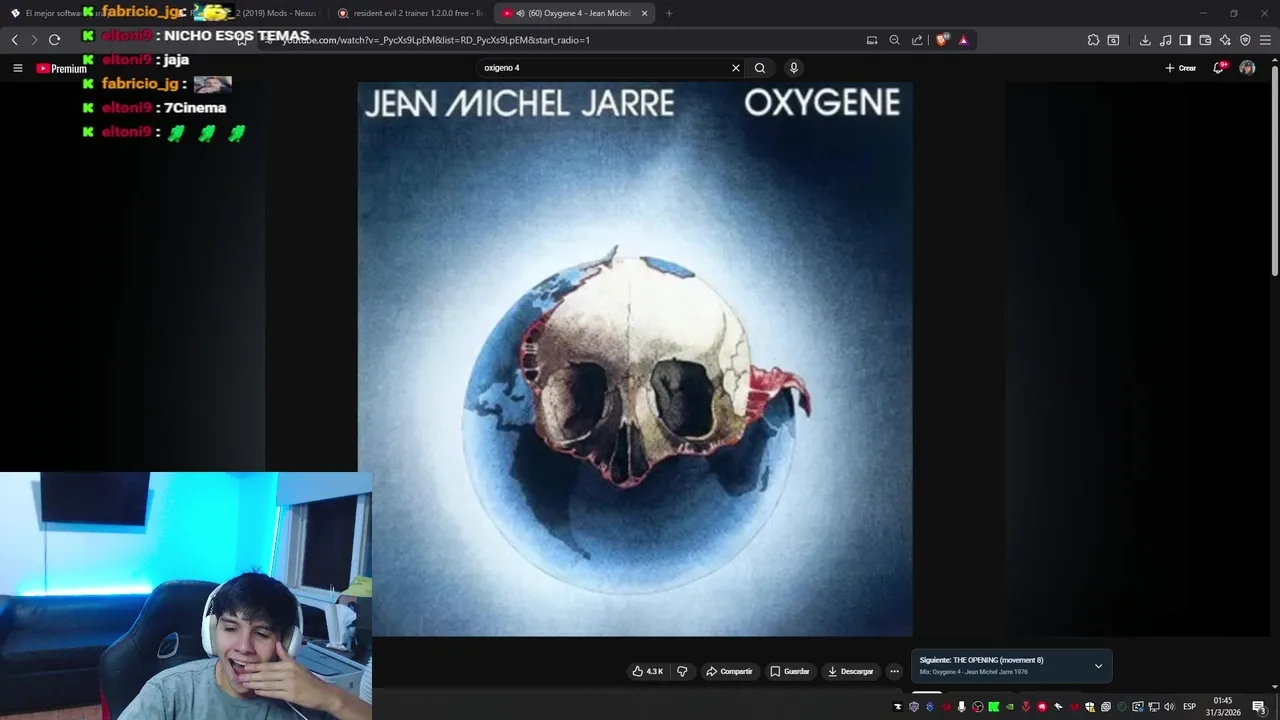Expand the Siguiente mix playlist chevron
The height and width of the screenshot is (720, 1280).
tap(1098, 666)
